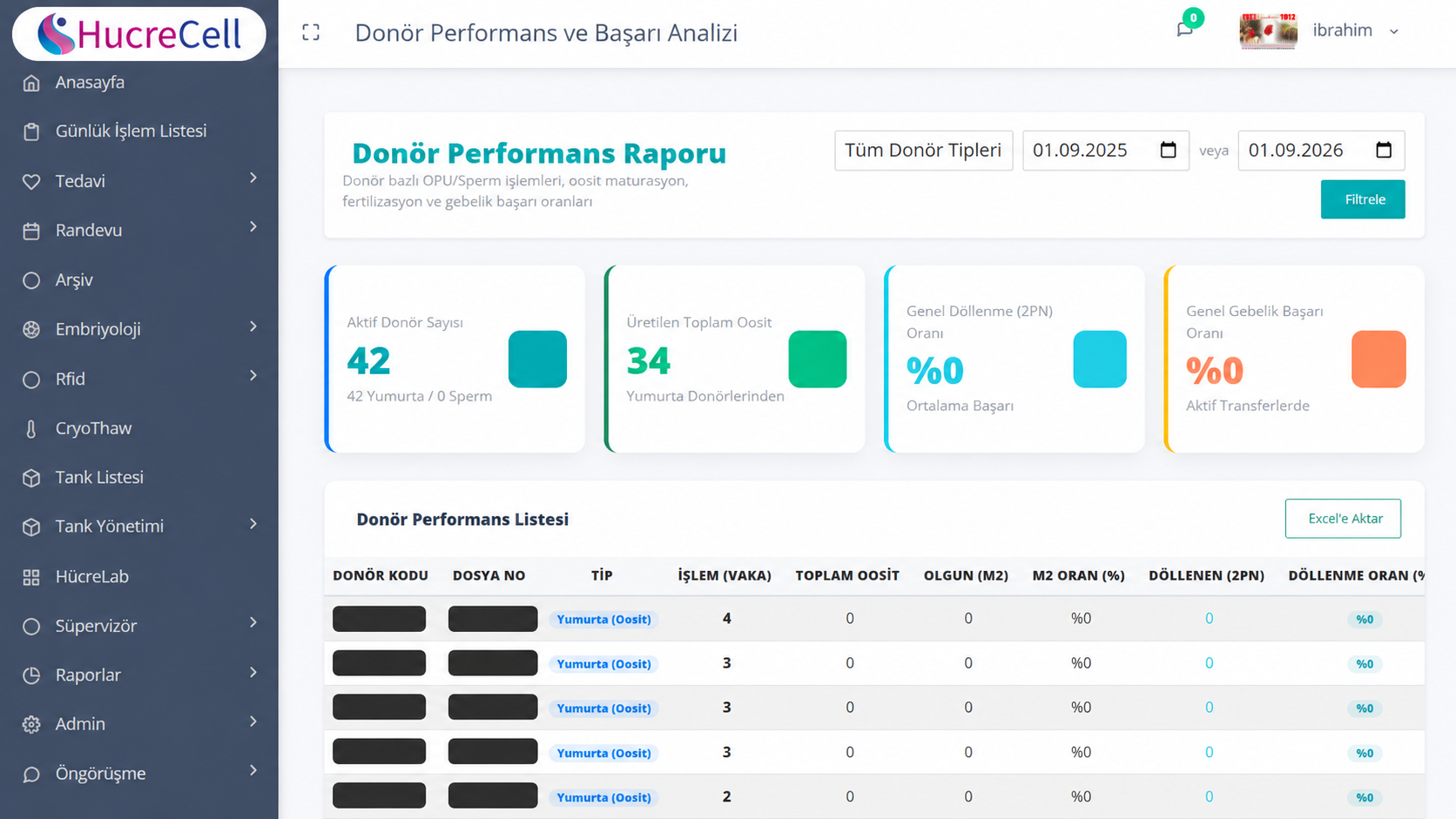This screenshot has width=1456, height=819.
Task: Expand the Raporlar submenu chevron
Action: (253, 672)
